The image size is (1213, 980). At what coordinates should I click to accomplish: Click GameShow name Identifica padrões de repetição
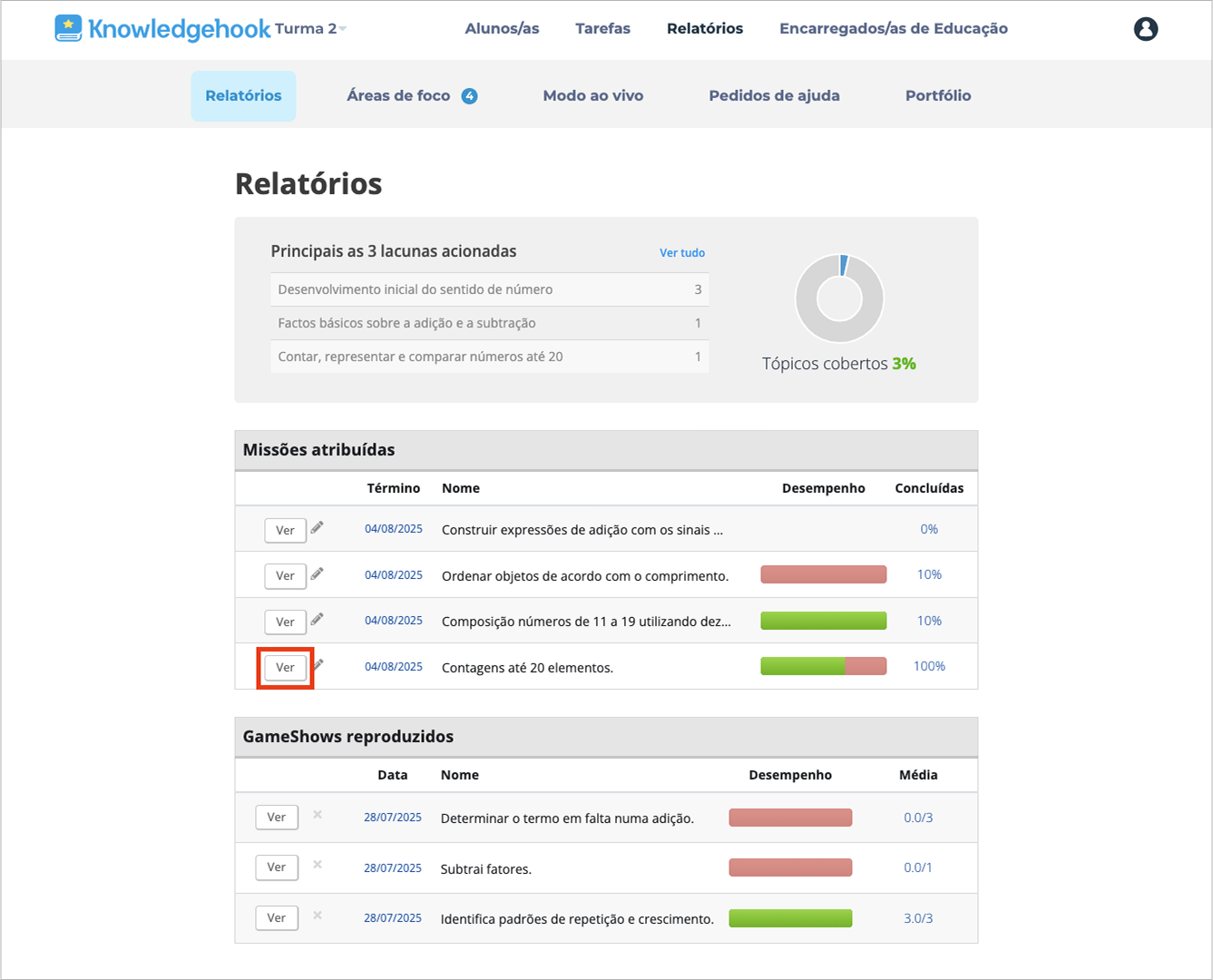point(577,919)
